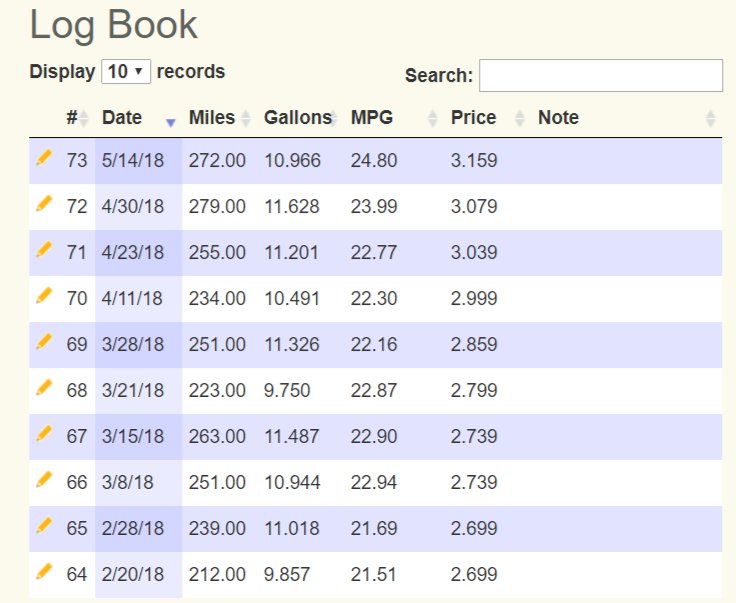Click price value 2.859
The image size is (736, 603).
coord(474,344)
